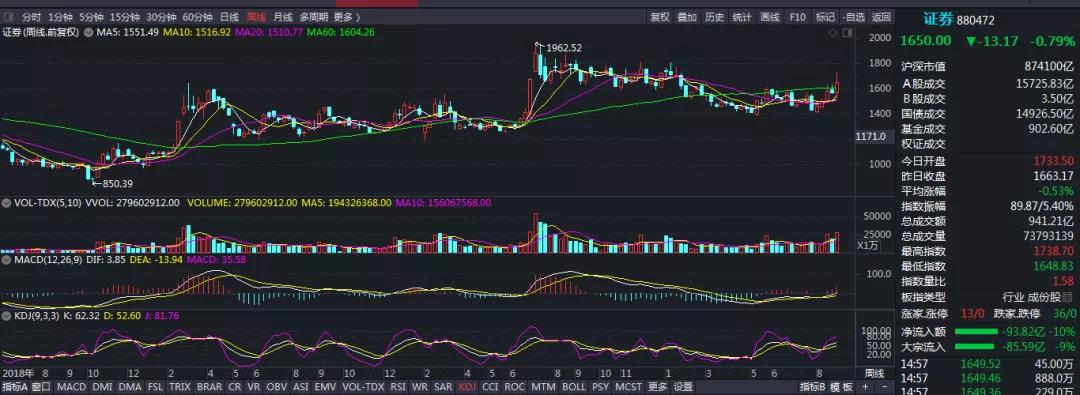Click the diamond icon above the price scale
This screenshot has height=395, width=1080.
833,32
